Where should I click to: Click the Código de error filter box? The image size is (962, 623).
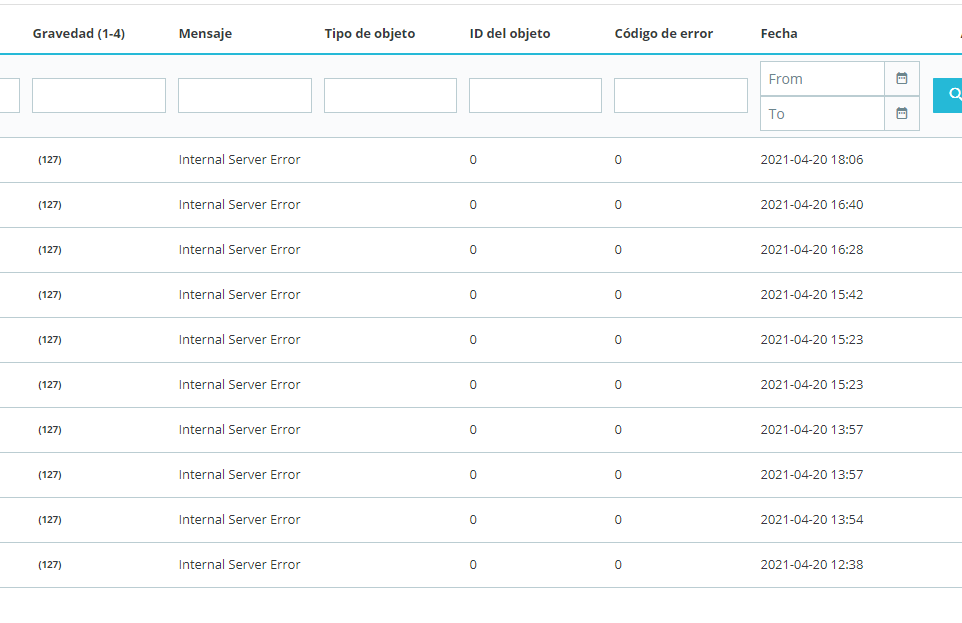(x=681, y=95)
